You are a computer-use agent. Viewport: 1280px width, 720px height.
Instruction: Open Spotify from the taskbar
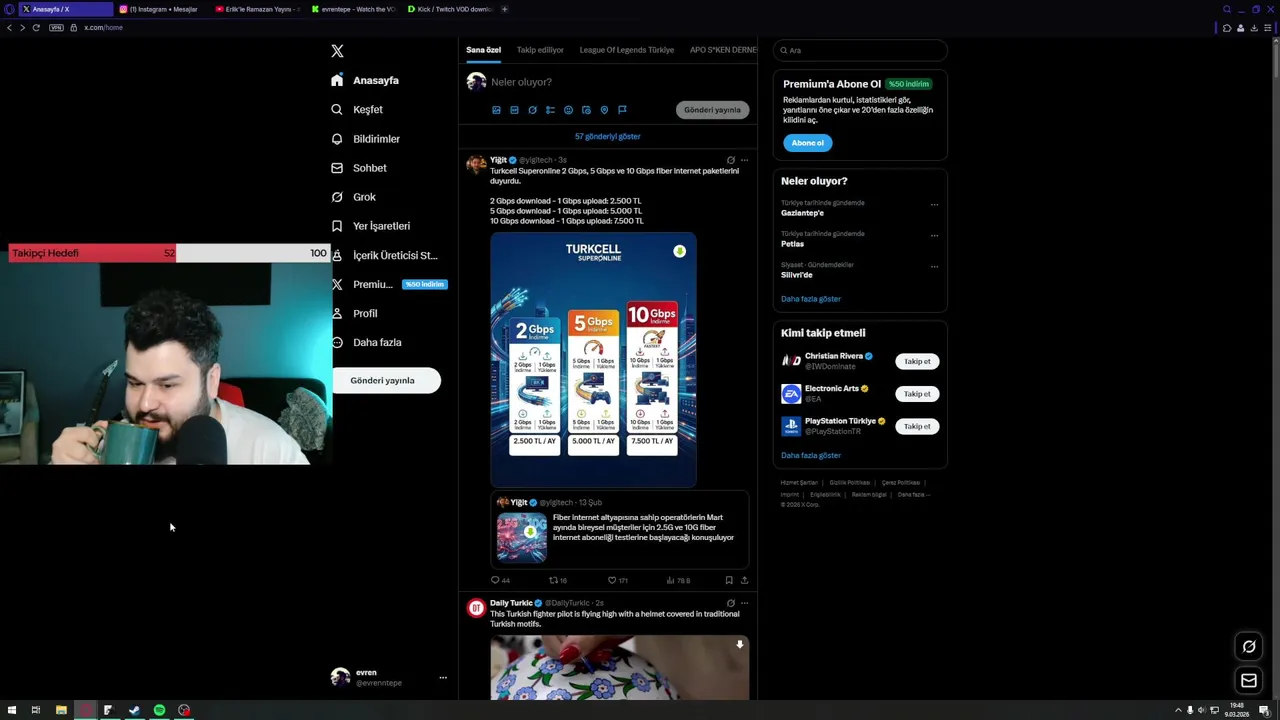pyautogui.click(x=159, y=710)
